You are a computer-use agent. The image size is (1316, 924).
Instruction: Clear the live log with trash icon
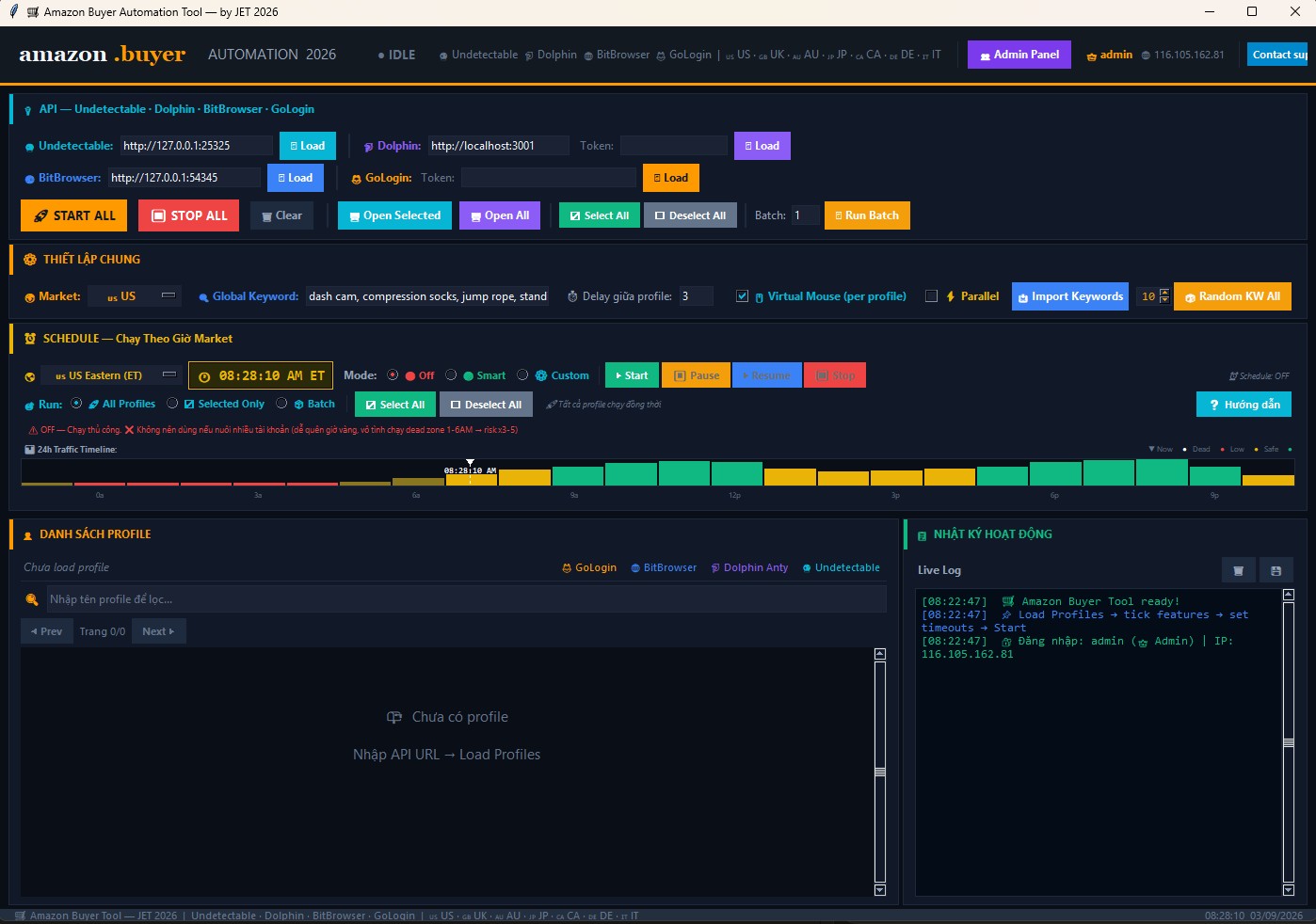point(1238,570)
